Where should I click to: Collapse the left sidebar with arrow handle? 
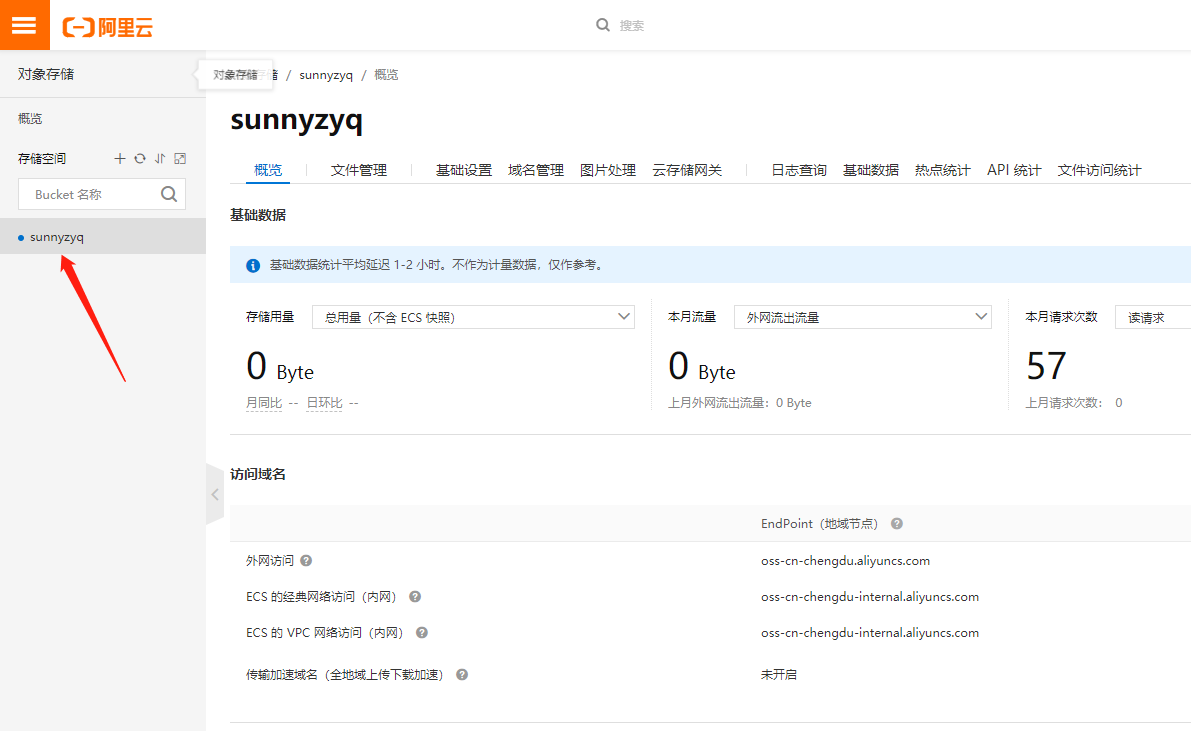[215, 495]
